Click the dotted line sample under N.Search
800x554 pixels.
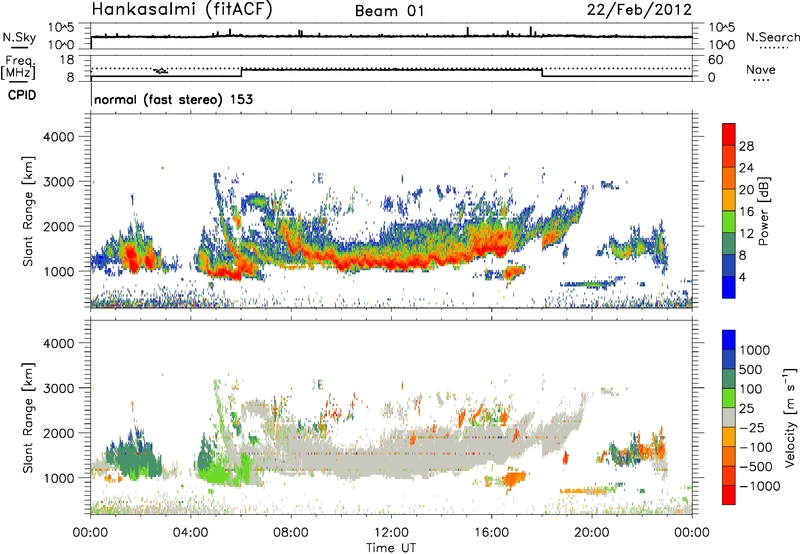click(774, 48)
